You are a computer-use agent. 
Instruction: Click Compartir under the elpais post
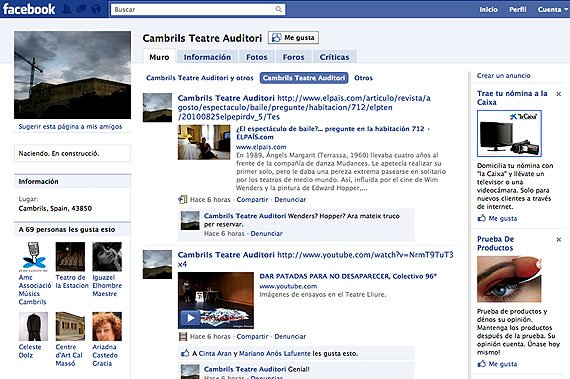252,199
